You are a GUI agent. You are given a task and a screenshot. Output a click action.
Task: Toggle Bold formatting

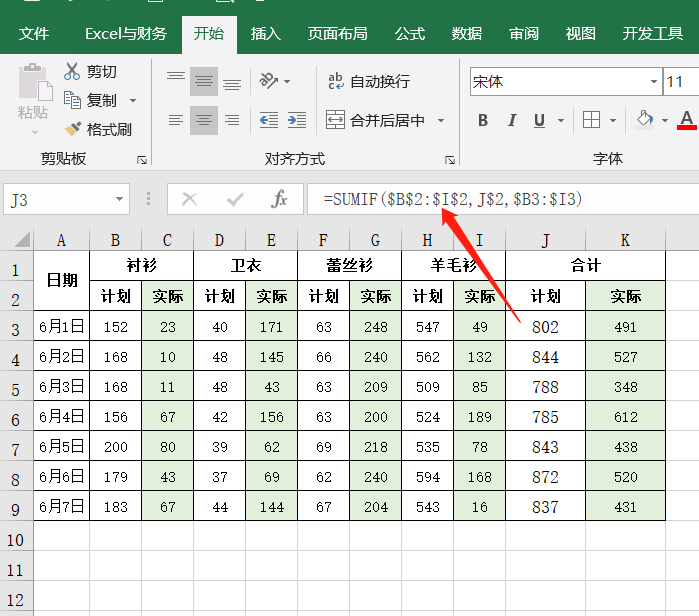tap(483, 120)
